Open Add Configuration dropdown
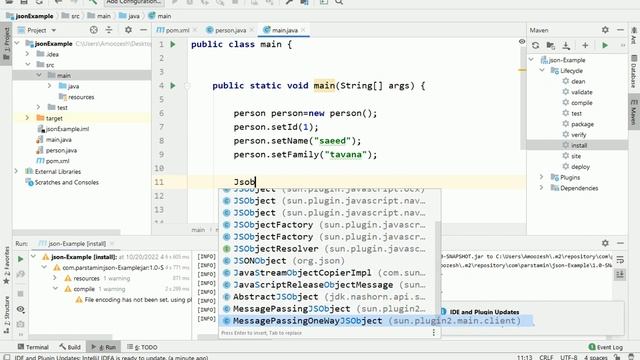The height and width of the screenshot is (360, 640). pos(134,2)
